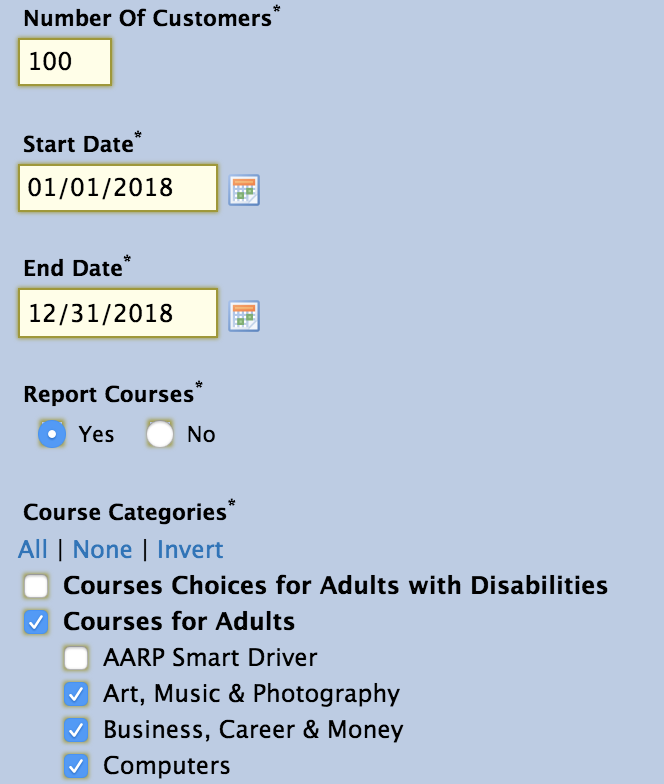
Task: Open the End Date calendar picker
Action: point(244,316)
